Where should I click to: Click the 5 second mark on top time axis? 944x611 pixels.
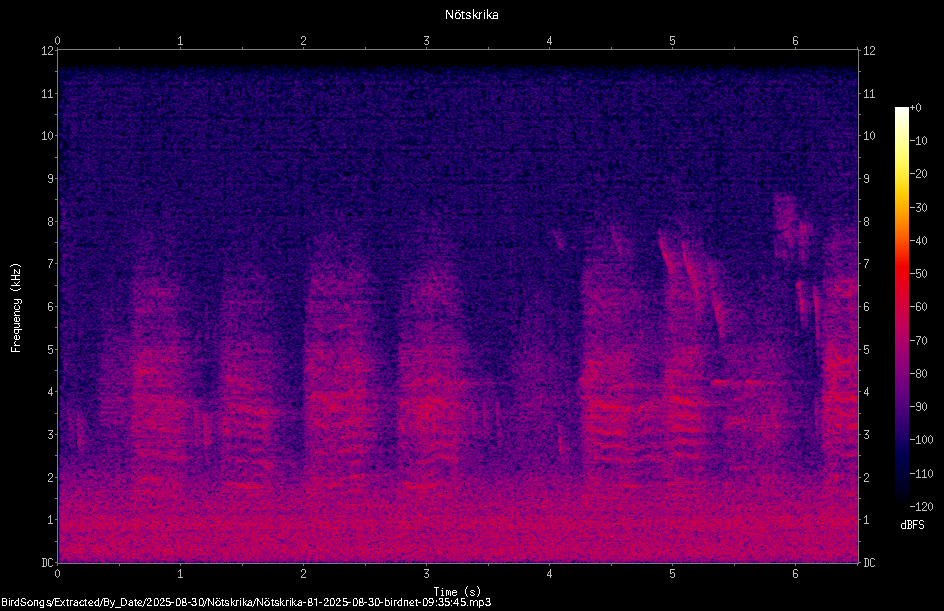click(672, 41)
